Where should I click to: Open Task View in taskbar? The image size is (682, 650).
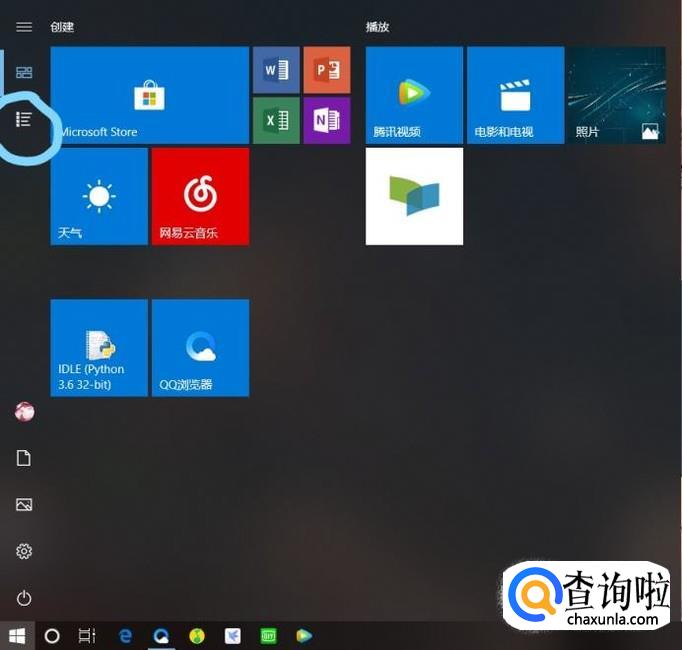(x=87, y=636)
